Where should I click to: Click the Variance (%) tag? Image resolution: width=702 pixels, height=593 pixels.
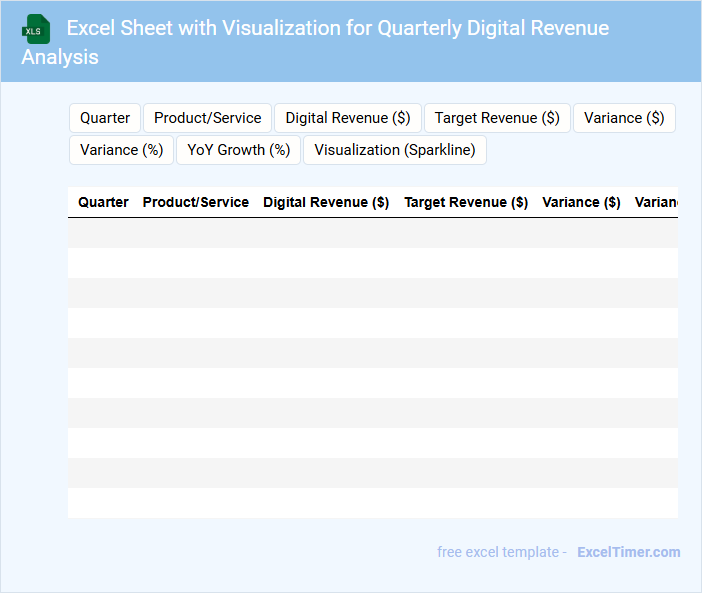[121, 150]
